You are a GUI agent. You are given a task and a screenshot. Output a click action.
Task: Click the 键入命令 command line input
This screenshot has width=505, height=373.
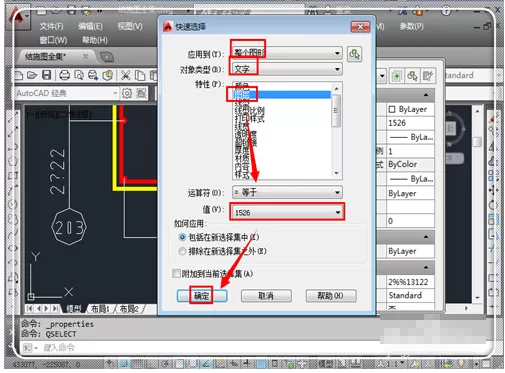(200, 348)
